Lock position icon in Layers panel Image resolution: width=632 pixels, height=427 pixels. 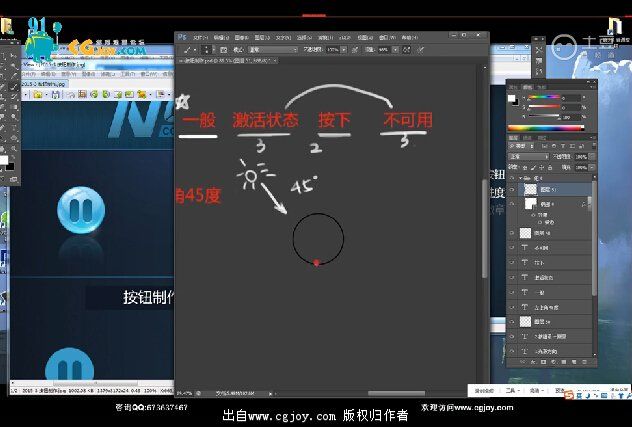tap(541, 167)
